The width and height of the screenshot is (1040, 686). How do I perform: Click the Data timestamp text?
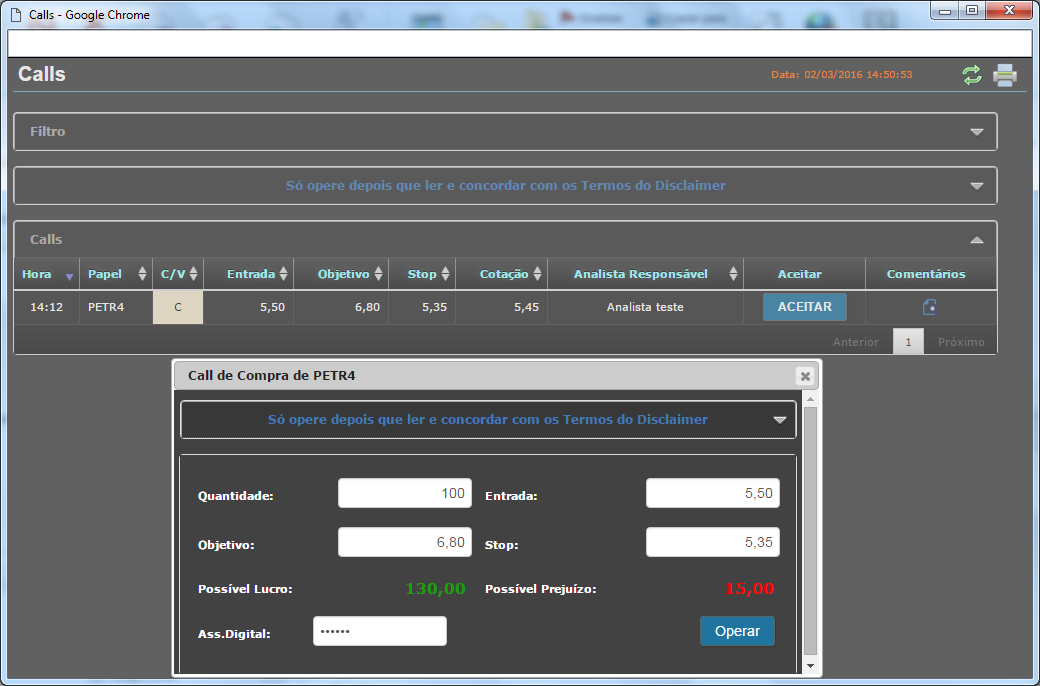click(842, 75)
